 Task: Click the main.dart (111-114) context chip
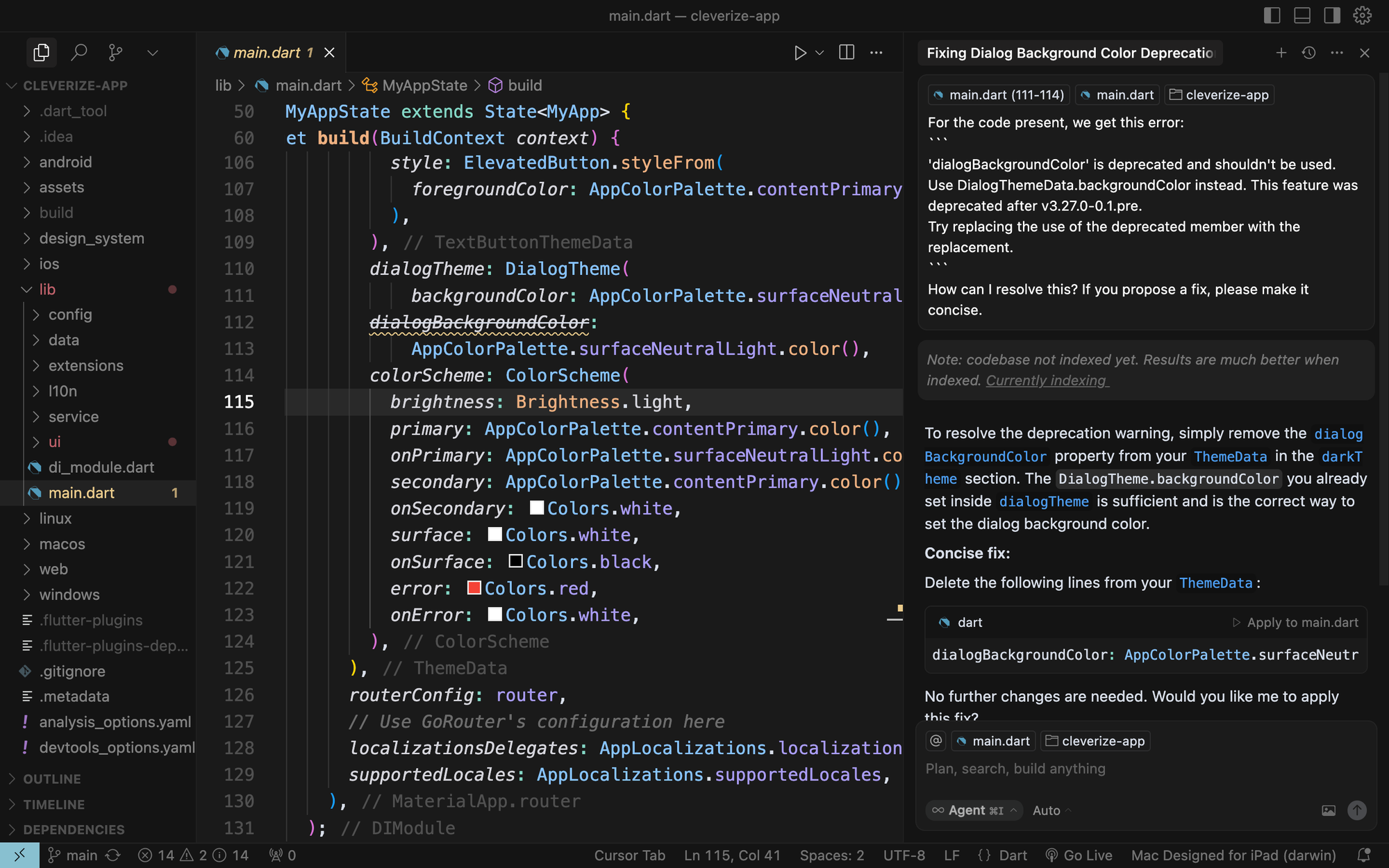pyautogui.click(x=999, y=95)
